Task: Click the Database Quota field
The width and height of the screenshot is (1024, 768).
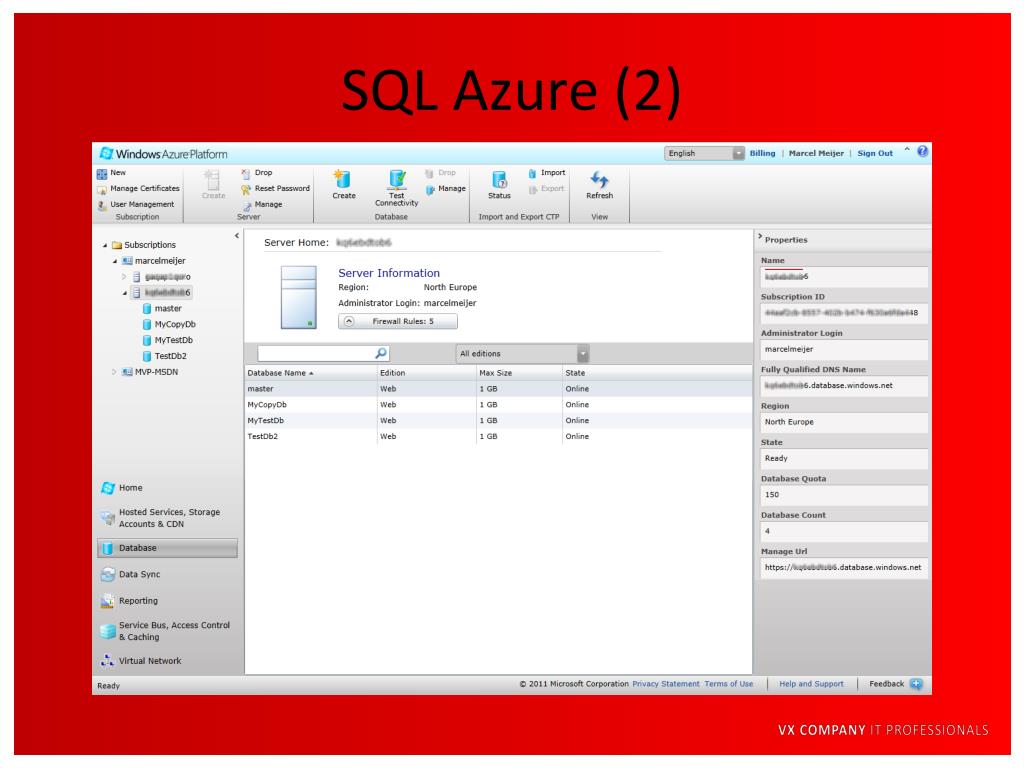Action: [844, 495]
